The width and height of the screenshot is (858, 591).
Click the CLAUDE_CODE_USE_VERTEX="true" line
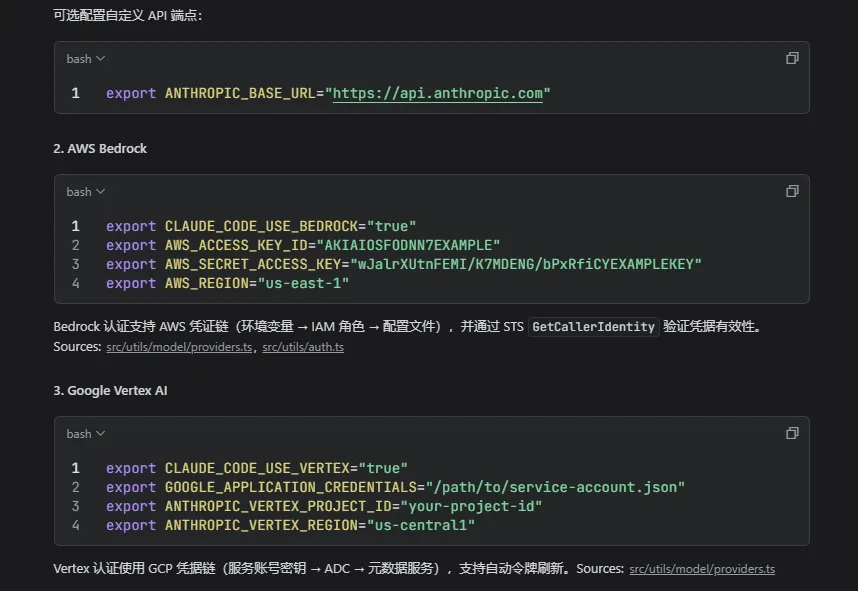257,468
